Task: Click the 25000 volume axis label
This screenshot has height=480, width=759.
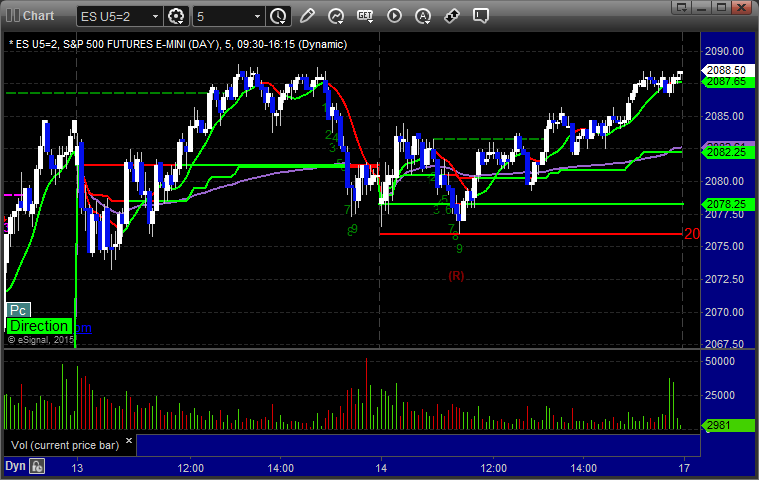Action: click(x=720, y=395)
